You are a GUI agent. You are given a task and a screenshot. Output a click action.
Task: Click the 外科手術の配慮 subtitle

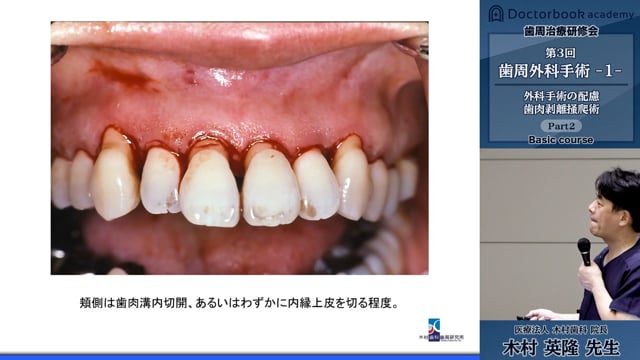coord(561,96)
